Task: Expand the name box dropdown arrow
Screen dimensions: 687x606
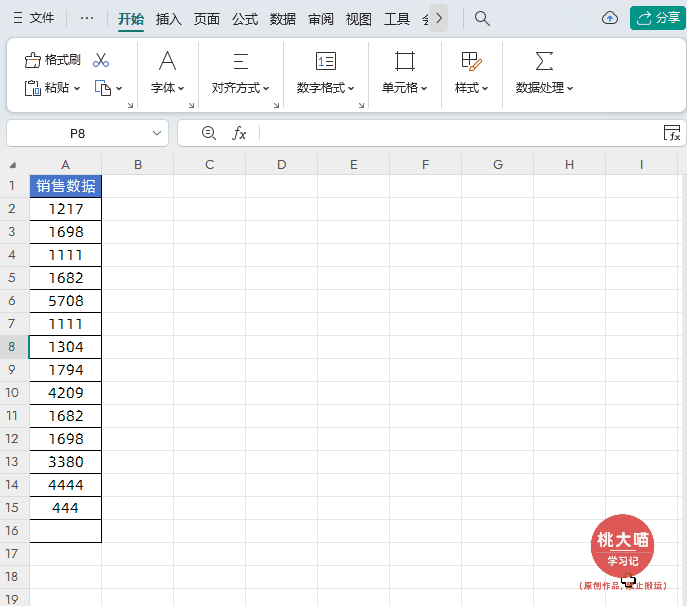Action: 157,133
